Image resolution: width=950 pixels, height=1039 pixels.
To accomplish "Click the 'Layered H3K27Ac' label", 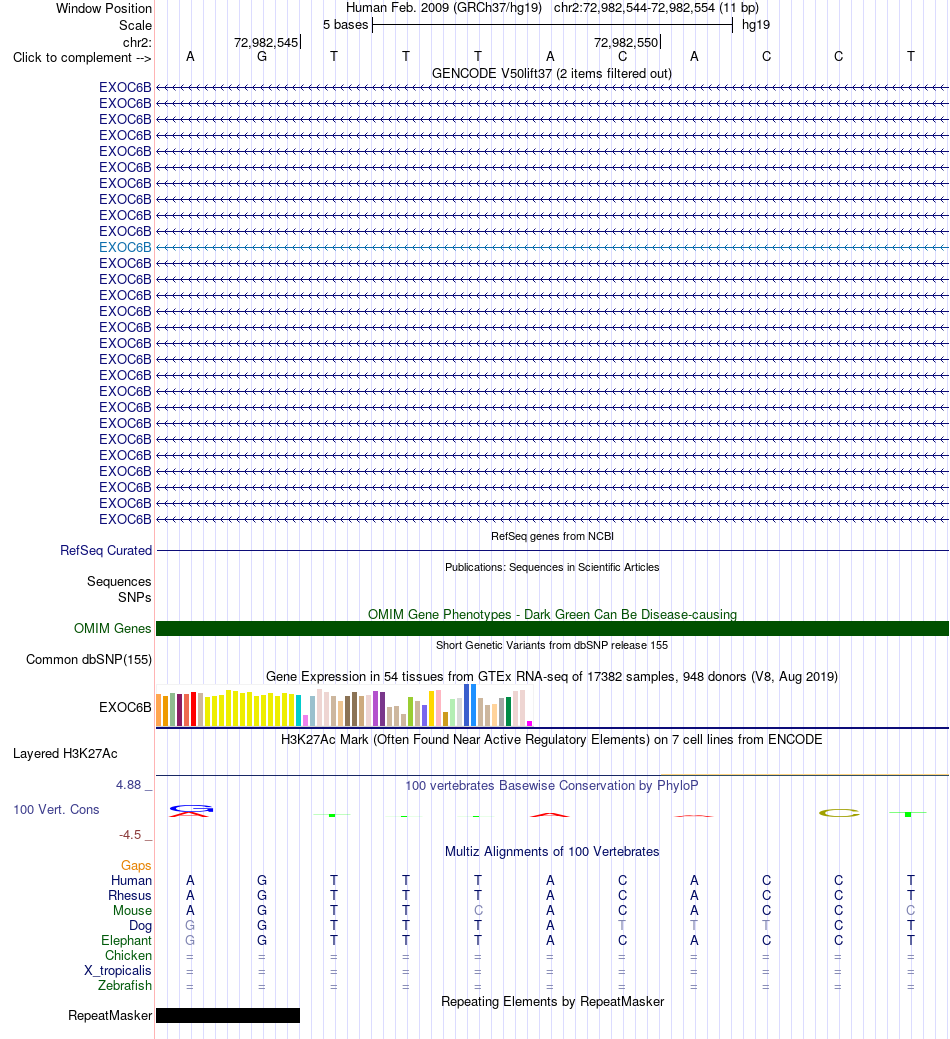I will pos(65,753).
